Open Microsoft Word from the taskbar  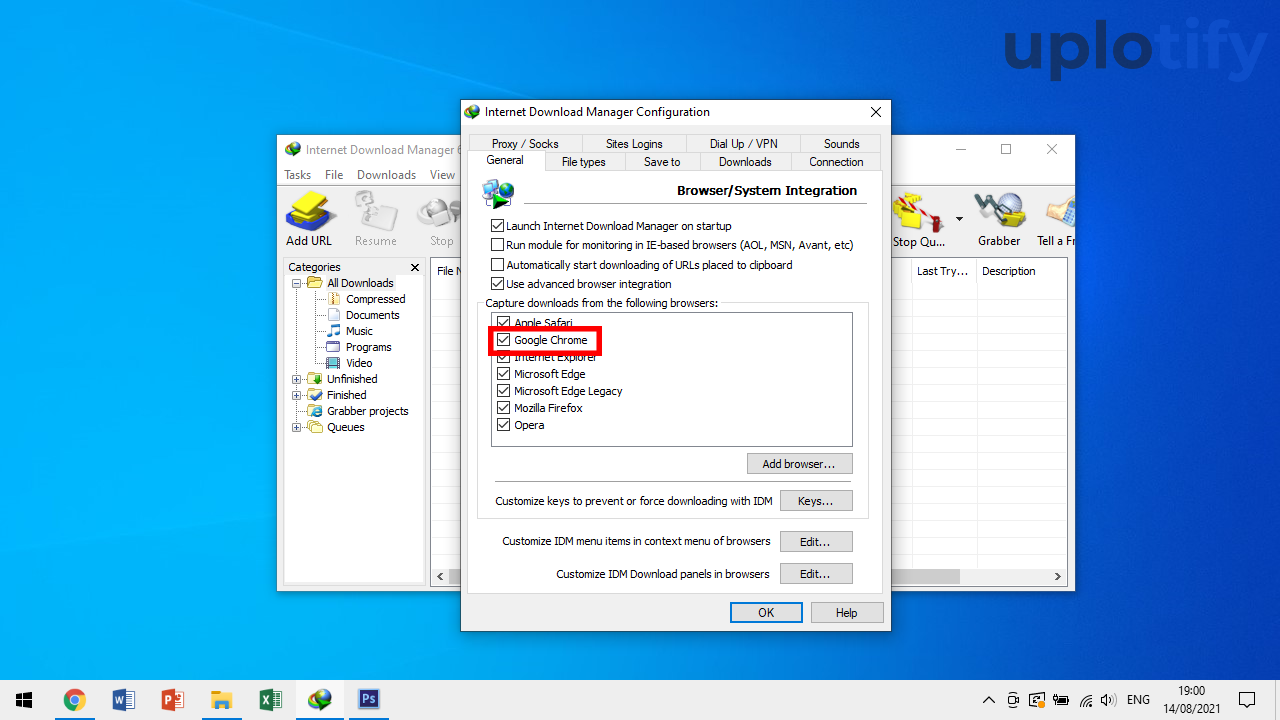click(x=123, y=700)
